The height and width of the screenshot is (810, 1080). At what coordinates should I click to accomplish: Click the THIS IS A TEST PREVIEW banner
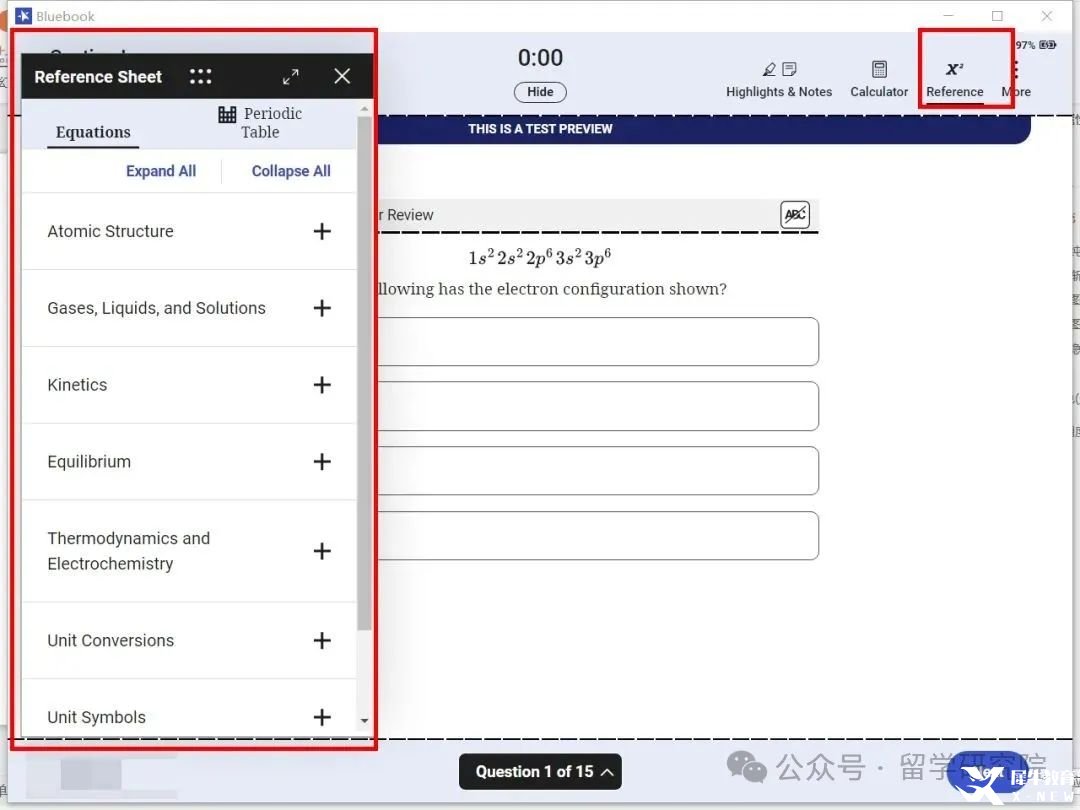pos(540,129)
